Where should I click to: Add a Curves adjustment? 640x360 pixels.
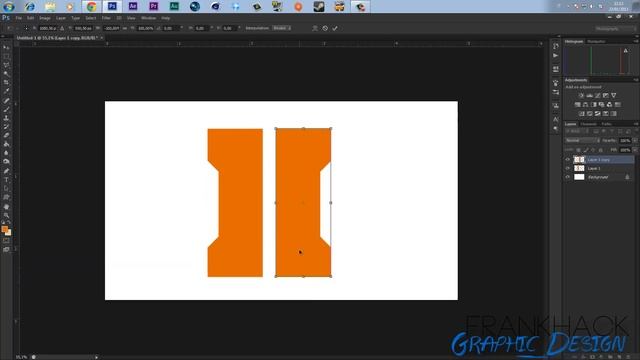click(598, 96)
